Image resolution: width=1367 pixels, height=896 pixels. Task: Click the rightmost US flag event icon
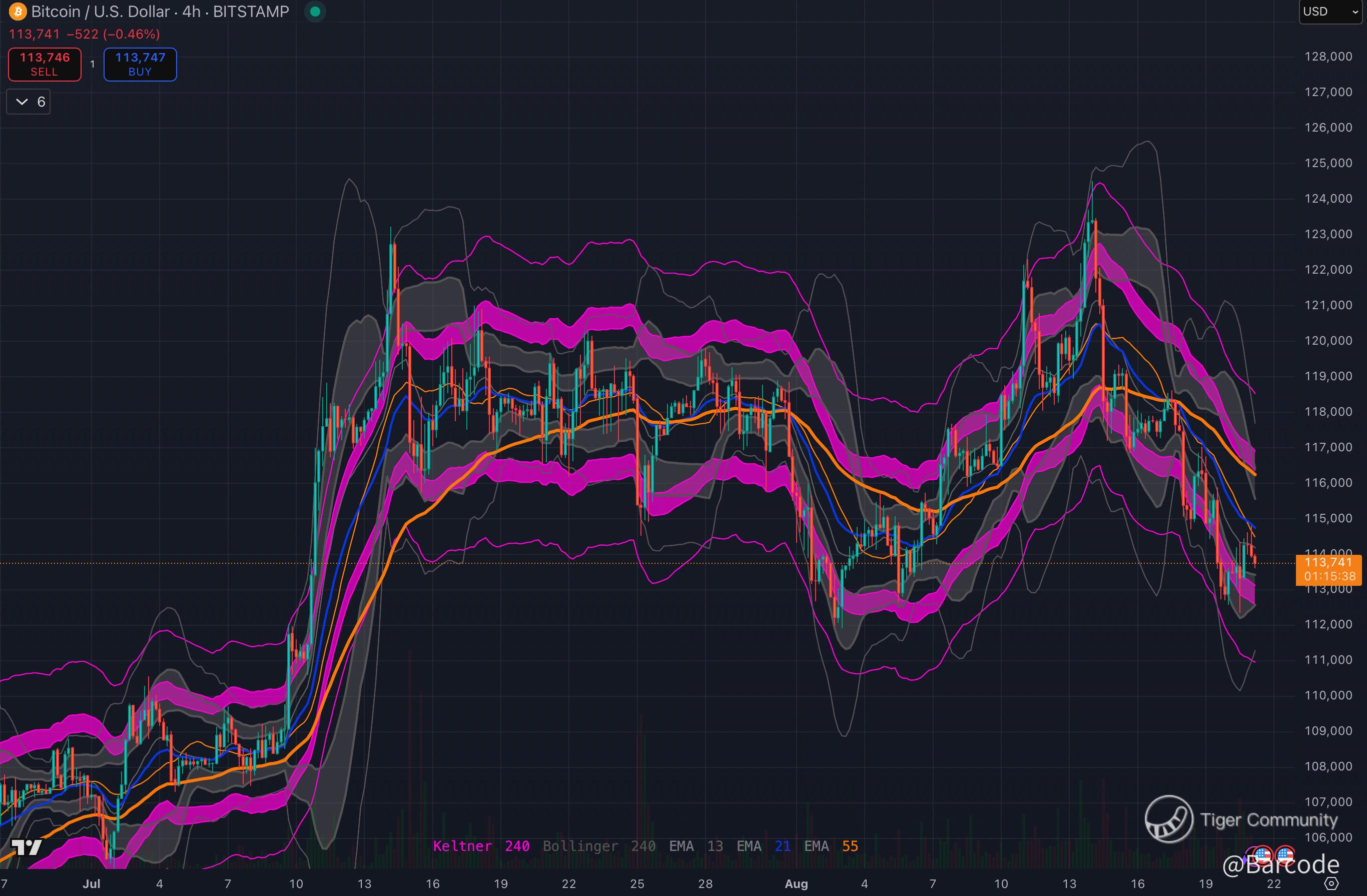(1285, 854)
